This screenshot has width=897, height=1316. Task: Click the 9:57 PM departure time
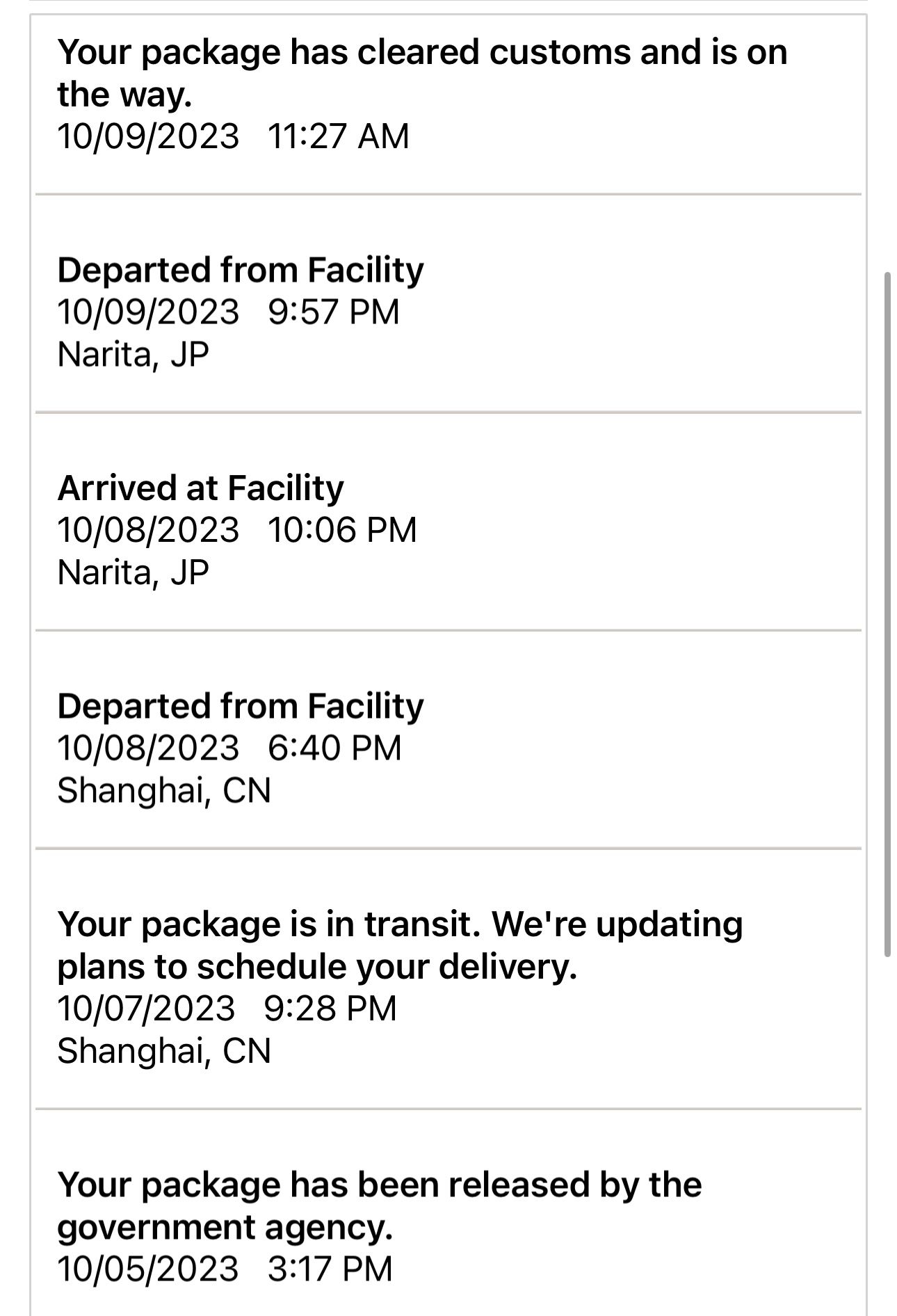(x=334, y=312)
